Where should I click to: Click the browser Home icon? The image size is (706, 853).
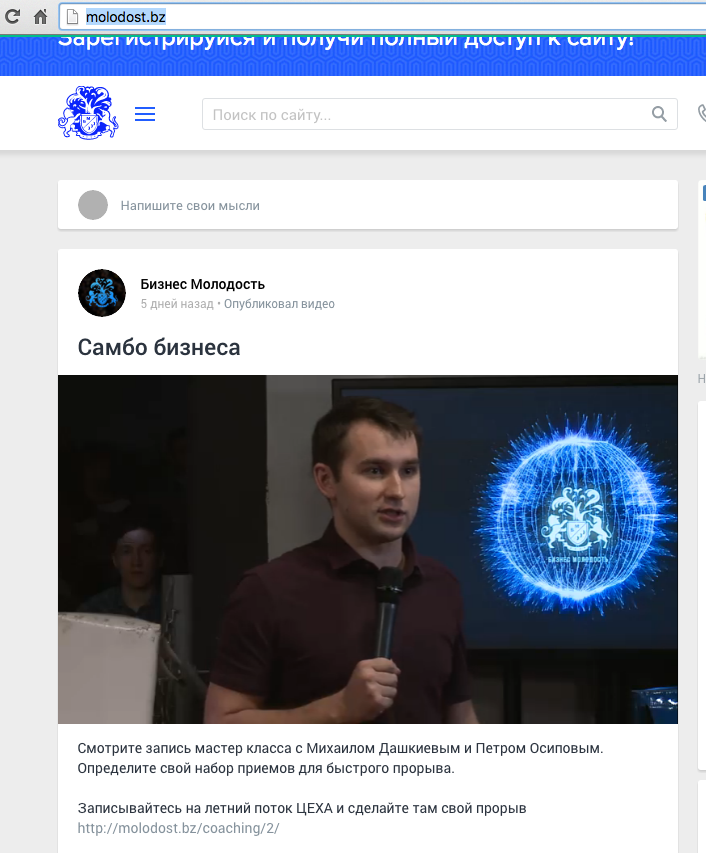41,17
